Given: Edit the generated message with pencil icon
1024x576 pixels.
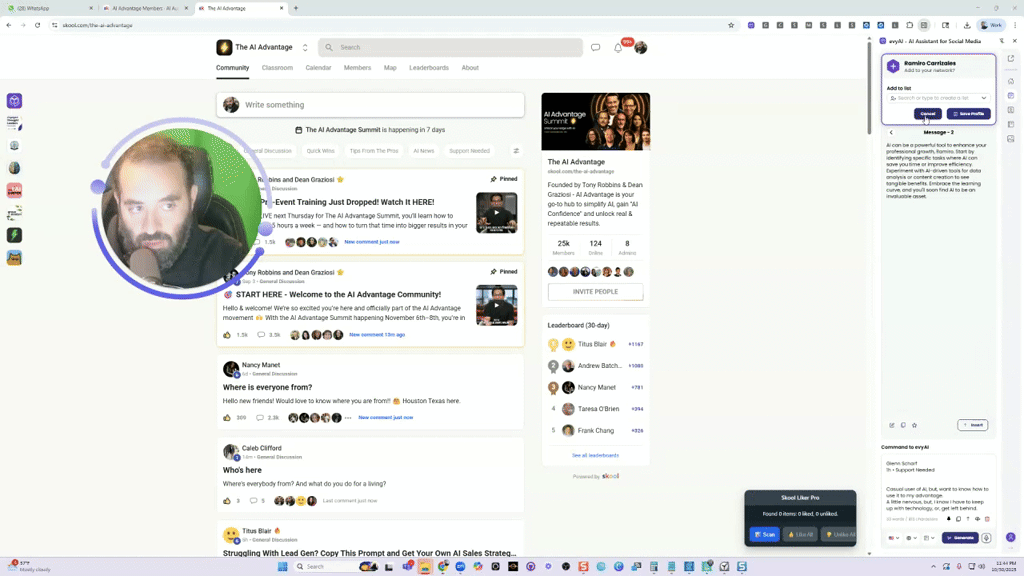Looking at the screenshot, I should 891,425.
